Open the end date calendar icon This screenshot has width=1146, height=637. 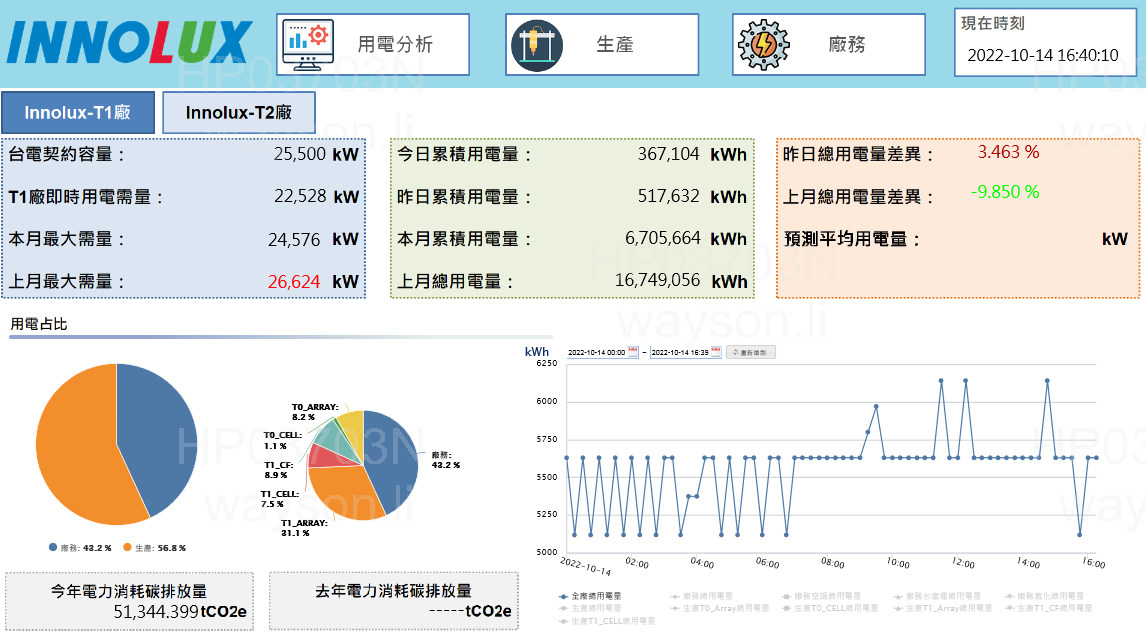coord(716,352)
